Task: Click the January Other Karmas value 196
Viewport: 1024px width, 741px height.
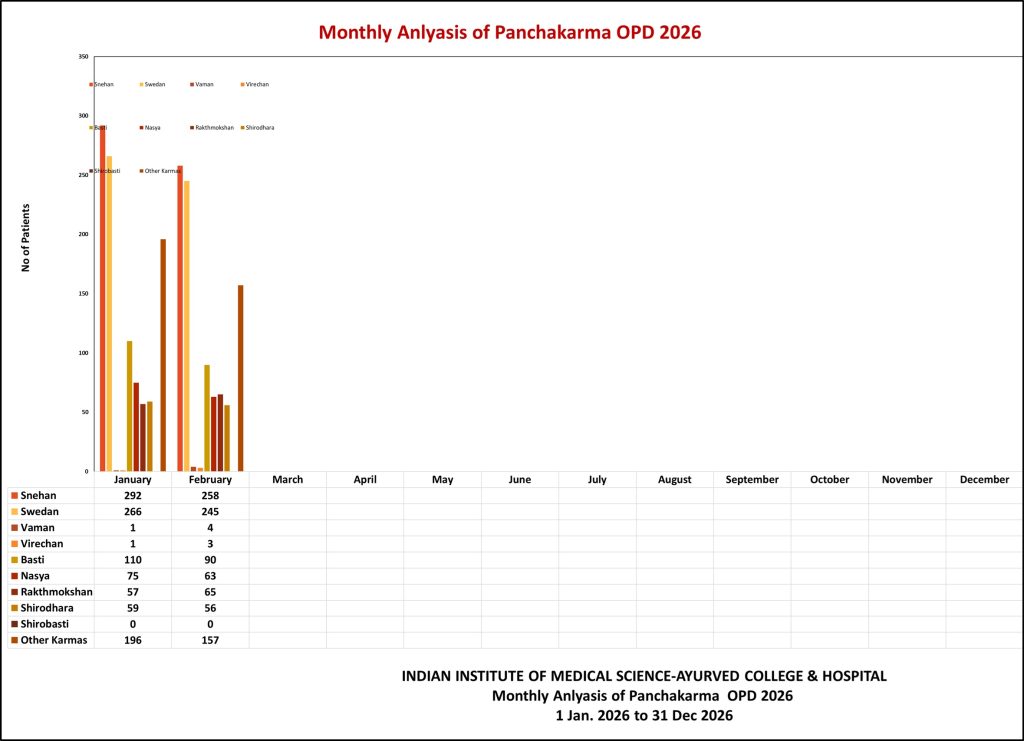Action: [132, 640]
